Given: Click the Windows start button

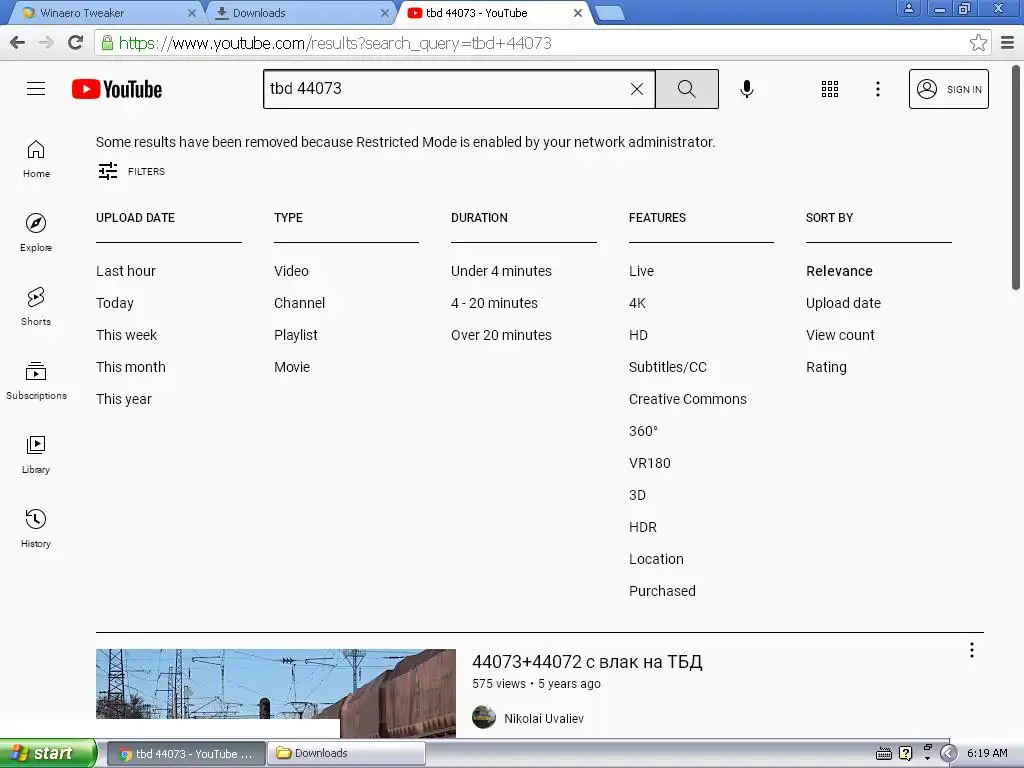Looking at the screenshot, I should (48, 753).
